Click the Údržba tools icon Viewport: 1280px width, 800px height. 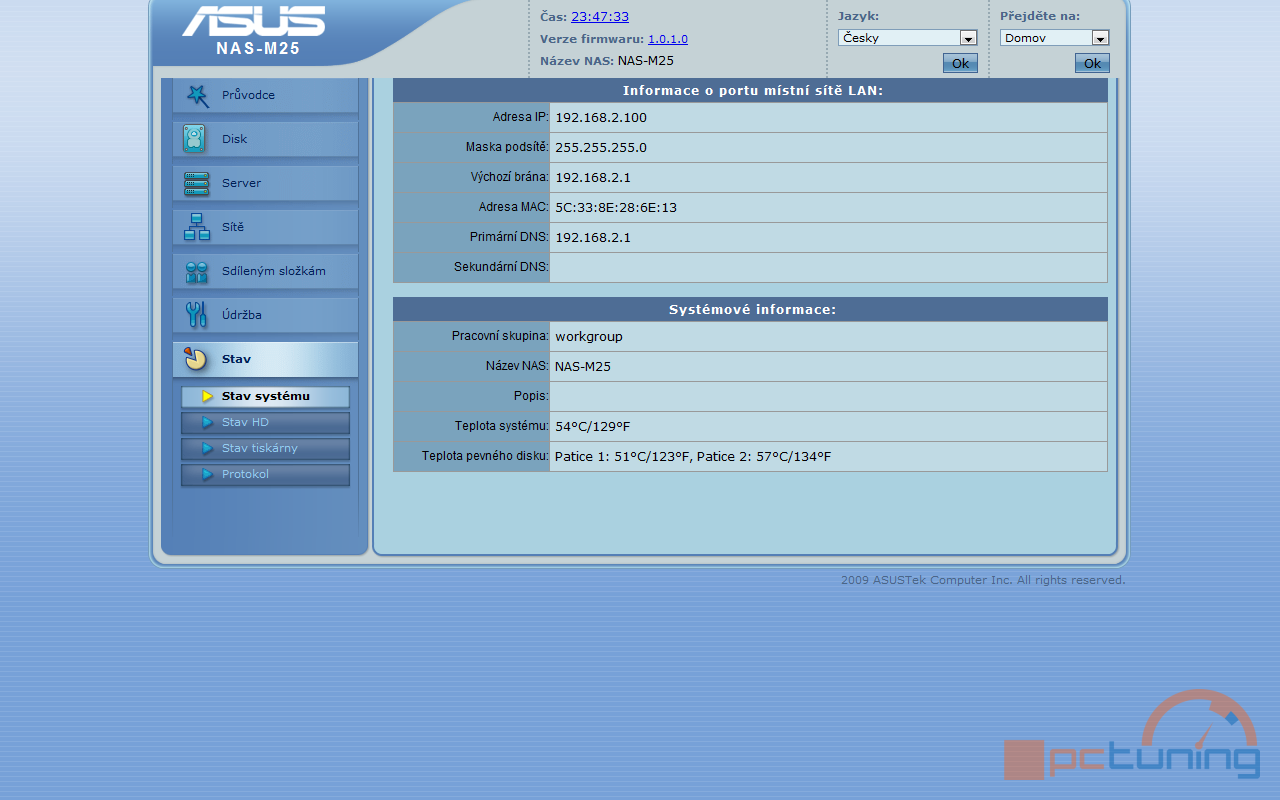tap(197, 315)
